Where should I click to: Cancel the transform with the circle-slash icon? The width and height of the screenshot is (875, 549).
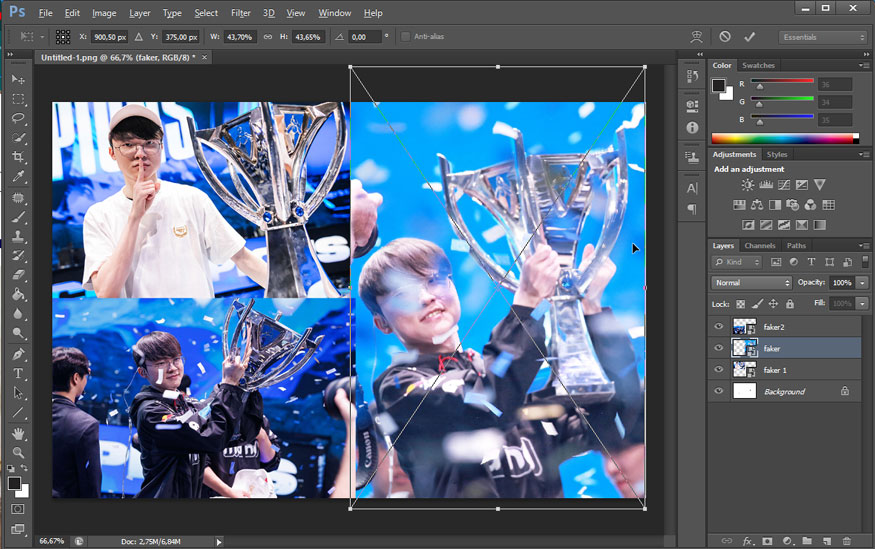tap(724, 37)
